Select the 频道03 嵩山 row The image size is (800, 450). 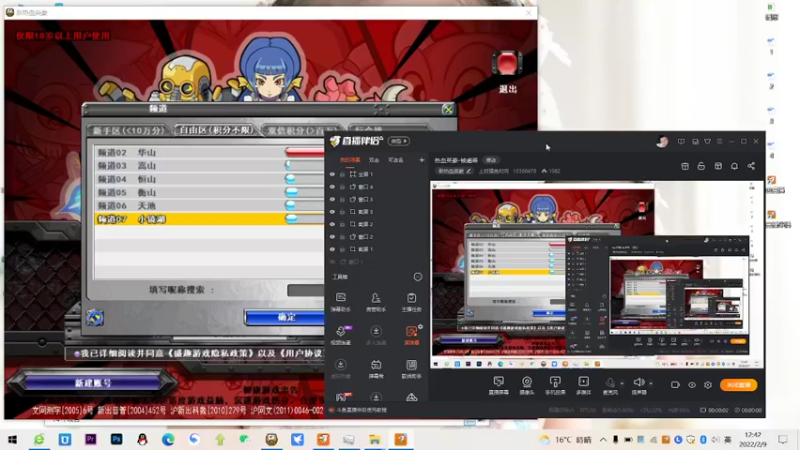coord(210,165)
